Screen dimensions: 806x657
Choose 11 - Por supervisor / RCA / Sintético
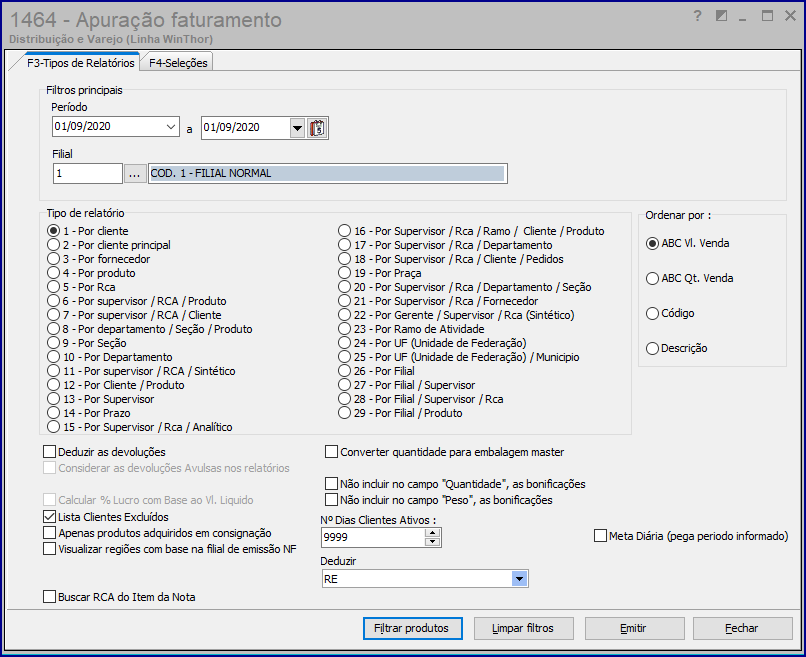(141, 371)
